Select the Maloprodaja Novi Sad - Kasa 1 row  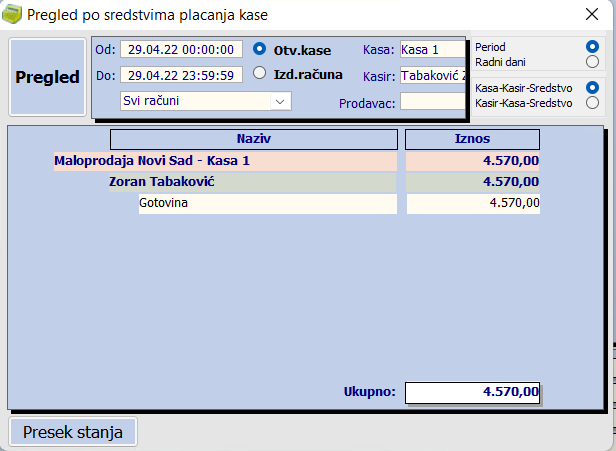pos(226,161)
